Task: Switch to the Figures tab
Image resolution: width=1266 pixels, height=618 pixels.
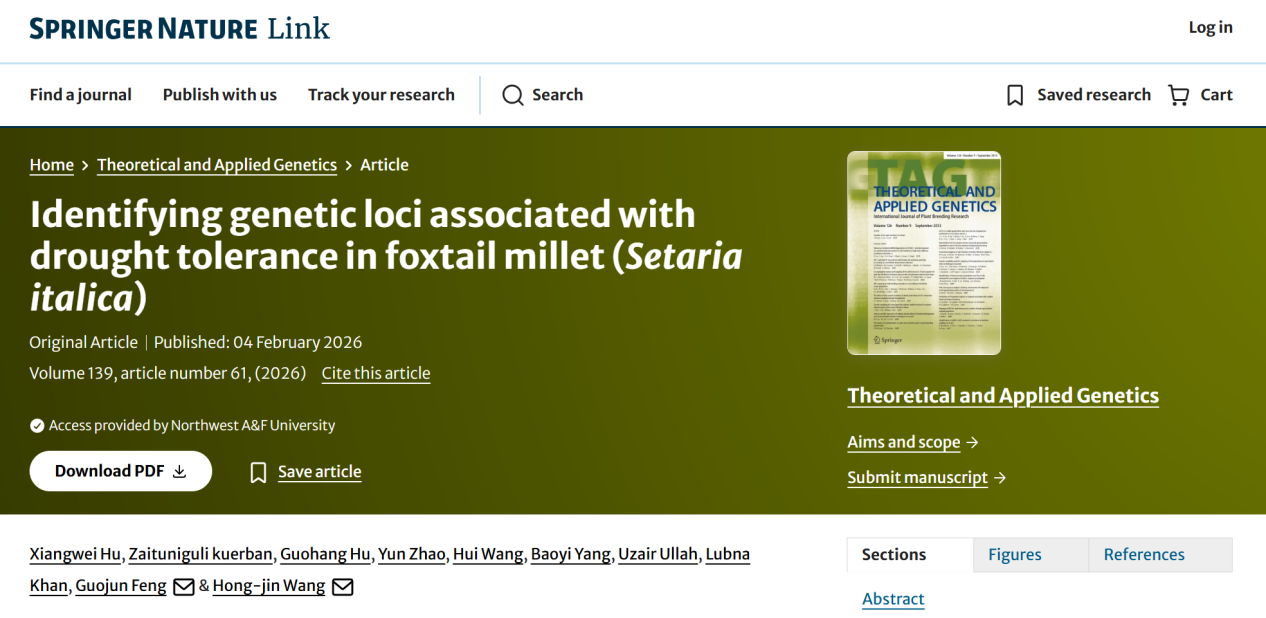Action: 1014,554
